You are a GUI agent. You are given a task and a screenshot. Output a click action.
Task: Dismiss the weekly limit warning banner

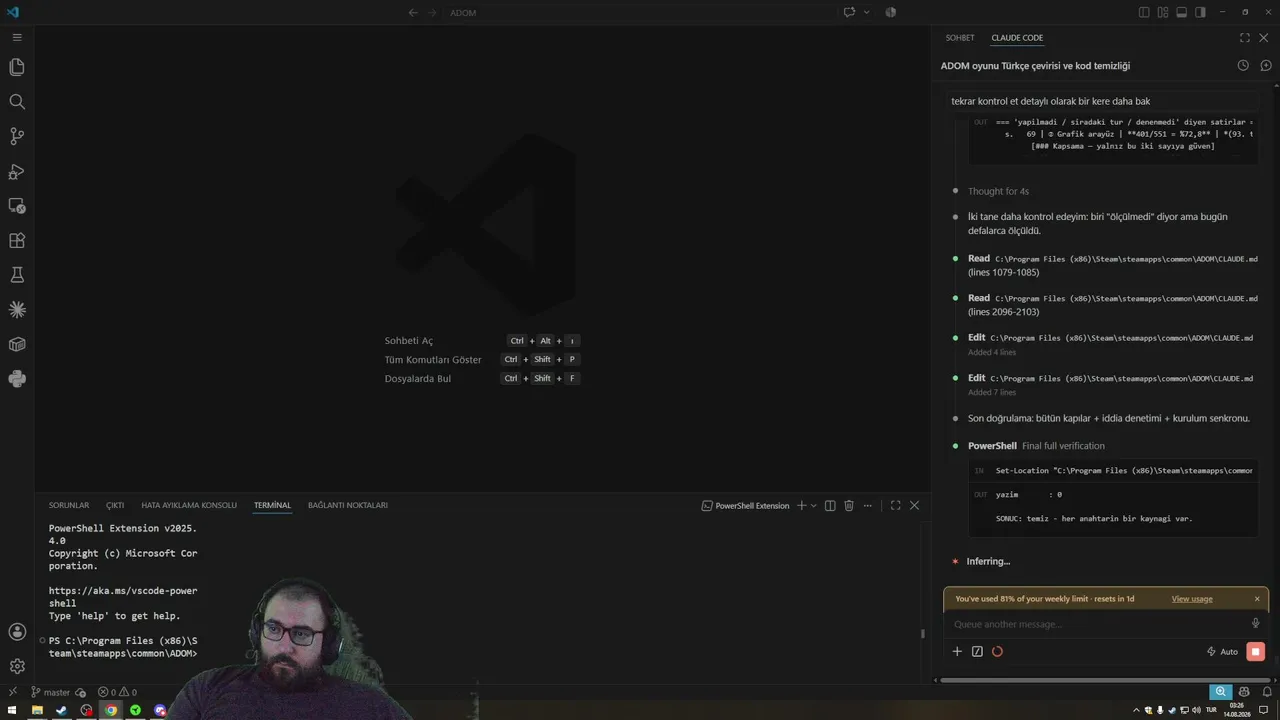[x=1257, y=599]
